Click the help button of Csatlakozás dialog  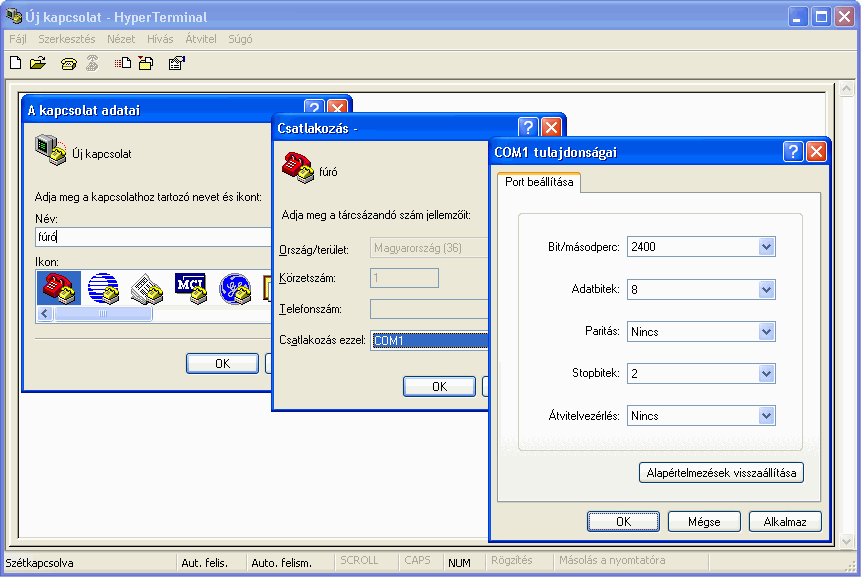(528, 127)
